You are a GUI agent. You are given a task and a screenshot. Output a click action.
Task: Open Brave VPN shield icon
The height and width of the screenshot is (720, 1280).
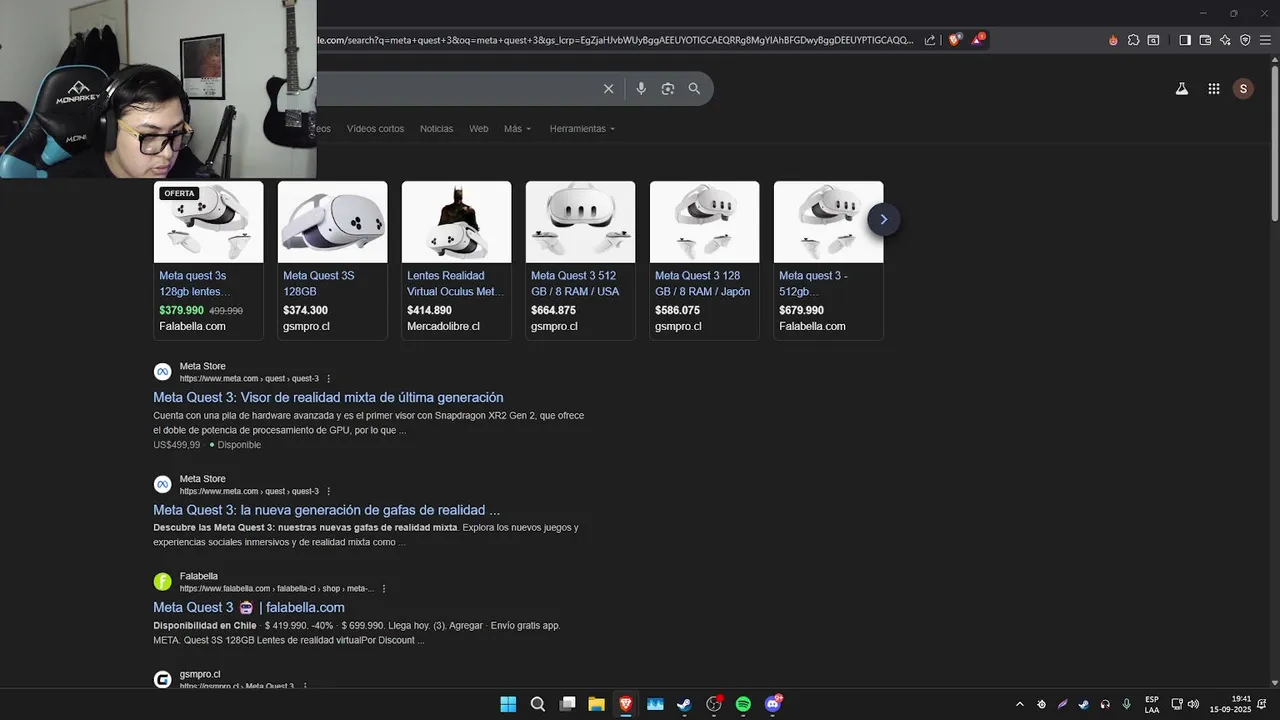coord(1245,40)
